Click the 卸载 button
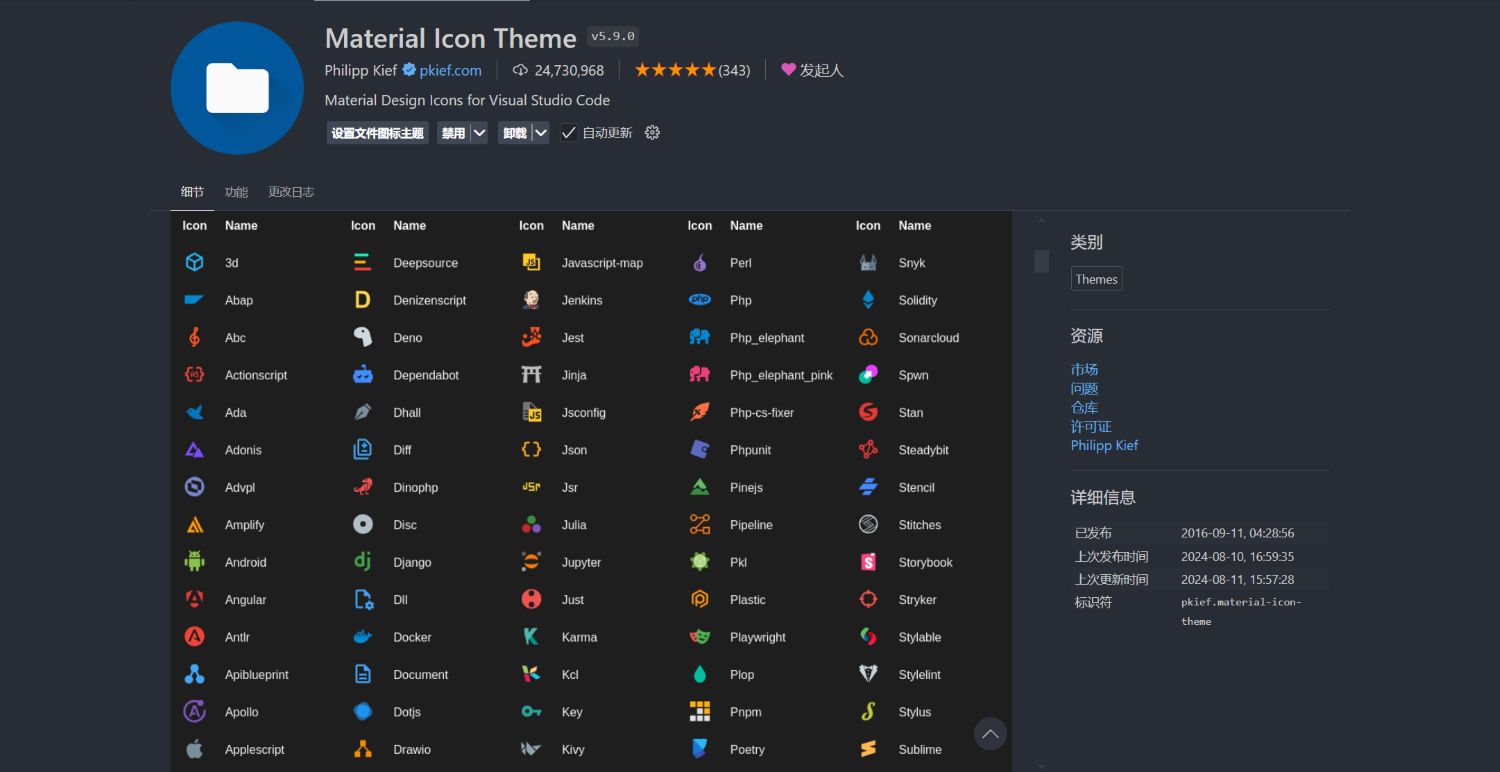The image size is (1500, 772). click(x=515, y=133)
